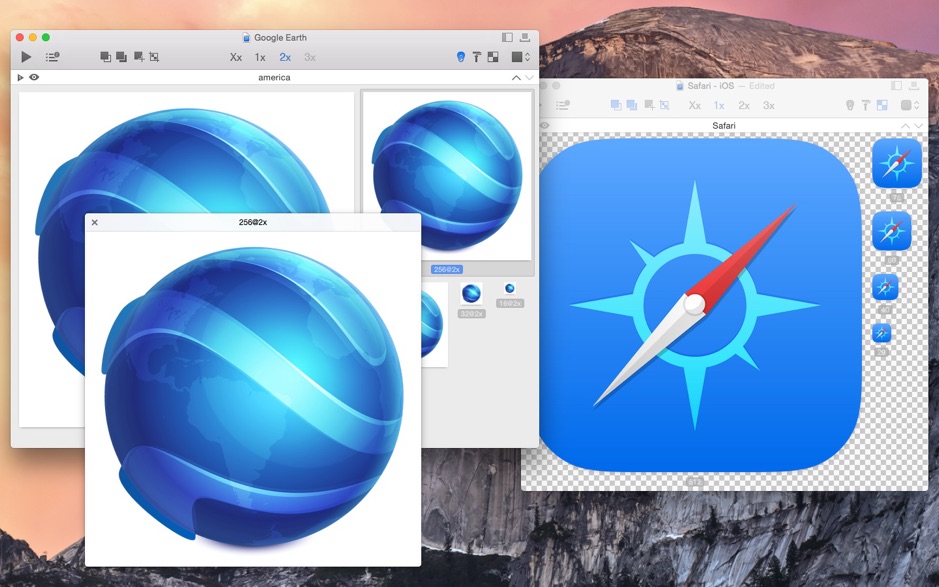Open the color popup stepper in Google Earth toolbar

pos(520,57)
